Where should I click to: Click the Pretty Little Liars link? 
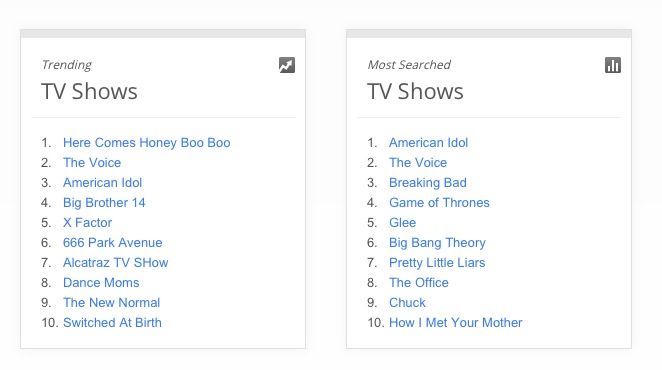(437, 263)
